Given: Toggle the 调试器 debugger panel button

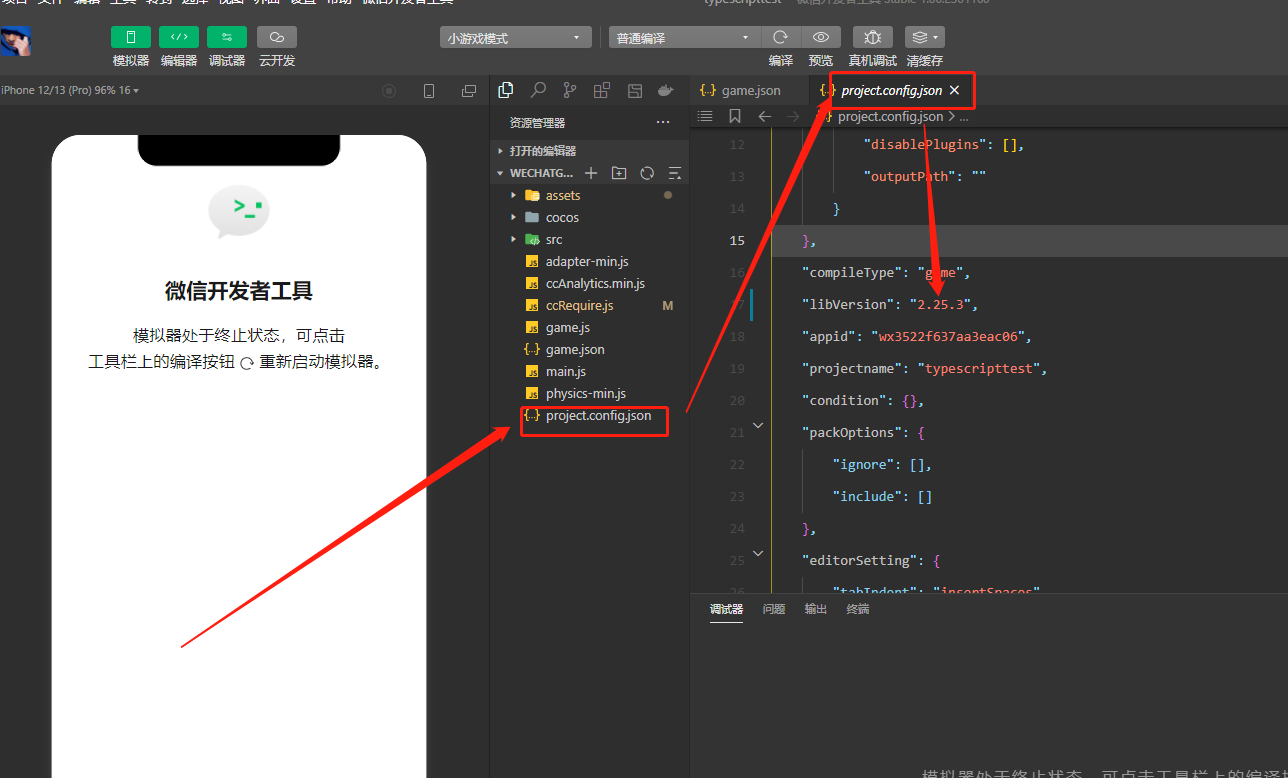Looking at the screenshot, I should point(226,37).
